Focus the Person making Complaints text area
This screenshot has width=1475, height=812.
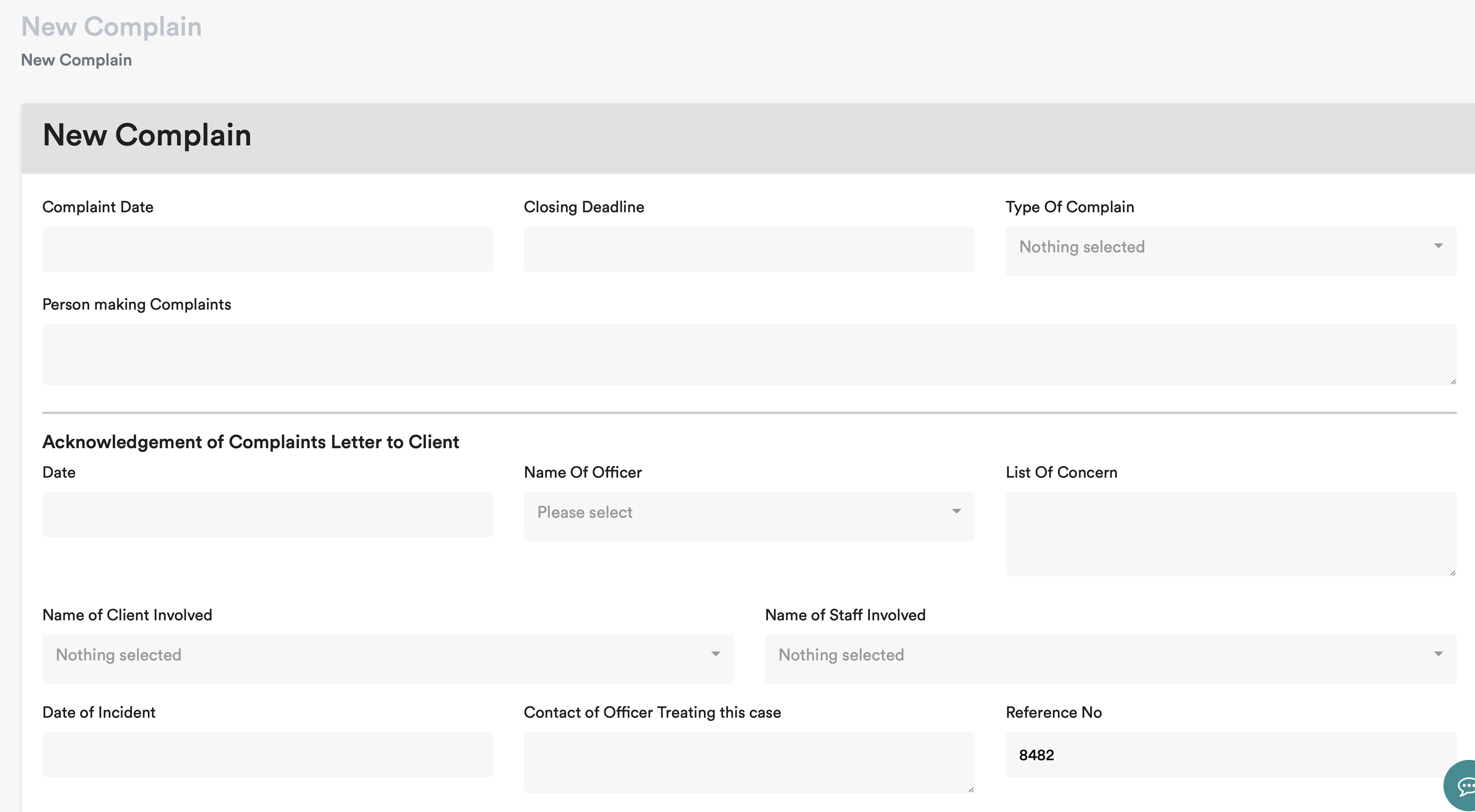coord(749,354)
